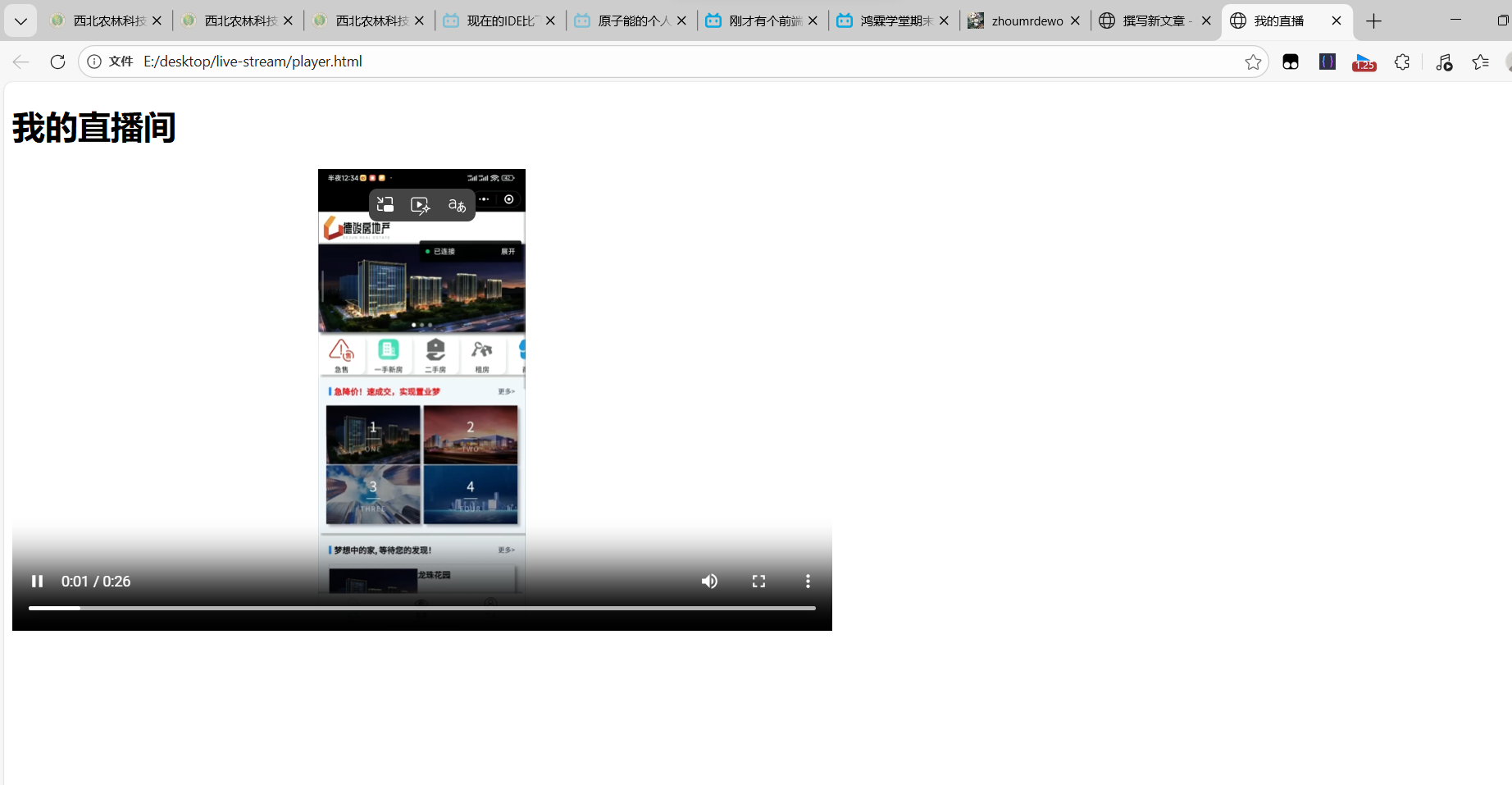
Task: Close the 我的直播 tab
Action: tap(1337, 21)
